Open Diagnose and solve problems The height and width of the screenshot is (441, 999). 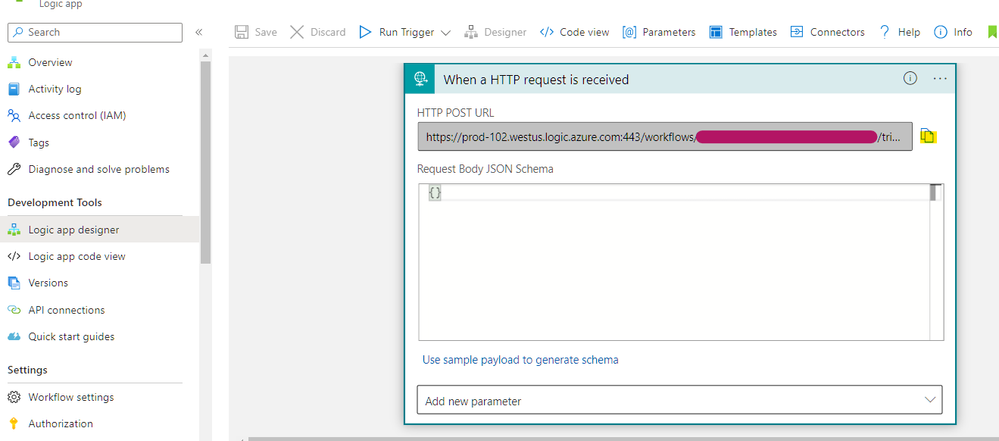[99, 170]
